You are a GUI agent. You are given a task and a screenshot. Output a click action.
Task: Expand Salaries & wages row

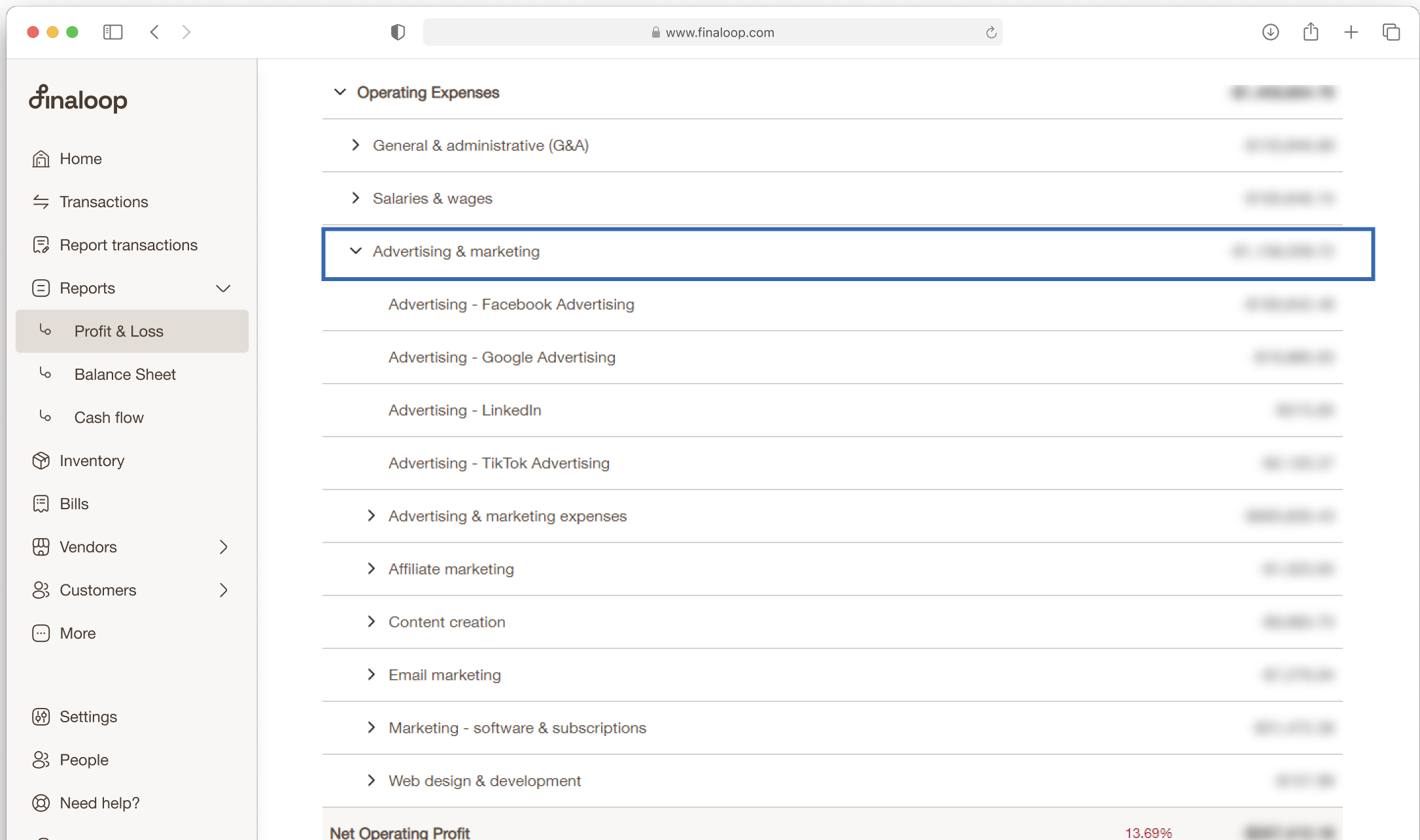tap(356, 198)
